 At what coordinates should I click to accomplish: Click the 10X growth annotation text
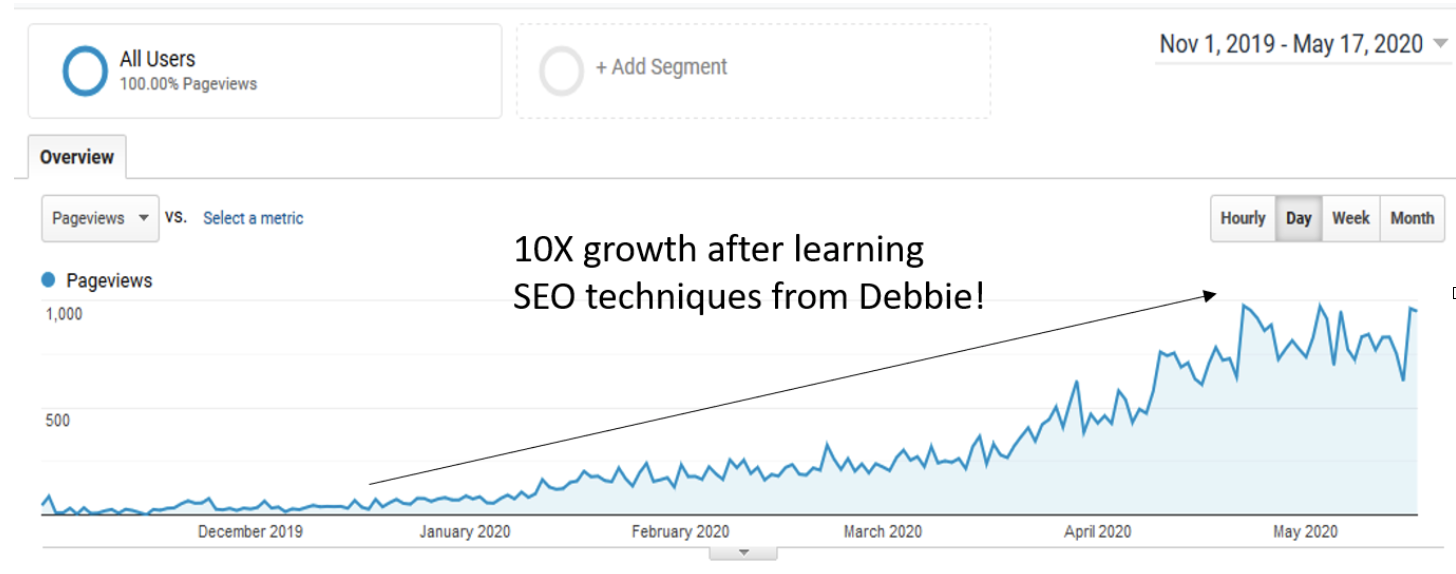coord(749,272)
